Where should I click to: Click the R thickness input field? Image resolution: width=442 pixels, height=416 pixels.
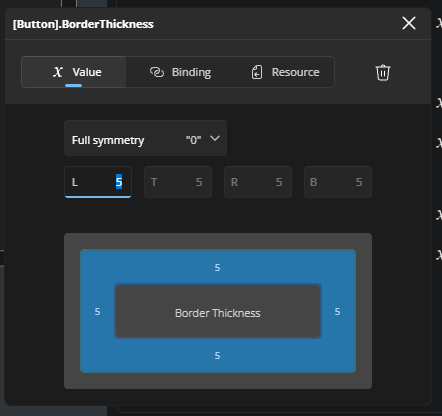[x=258, y=182]
